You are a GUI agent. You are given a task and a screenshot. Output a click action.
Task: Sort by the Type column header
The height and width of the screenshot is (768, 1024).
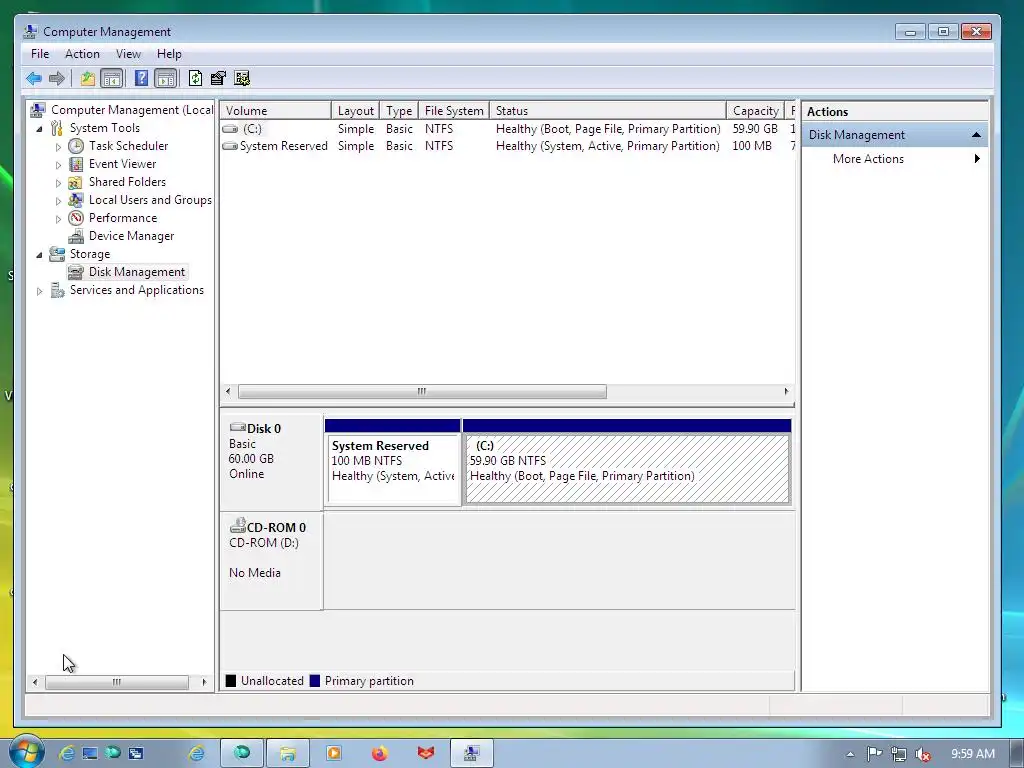coord(399,110)
